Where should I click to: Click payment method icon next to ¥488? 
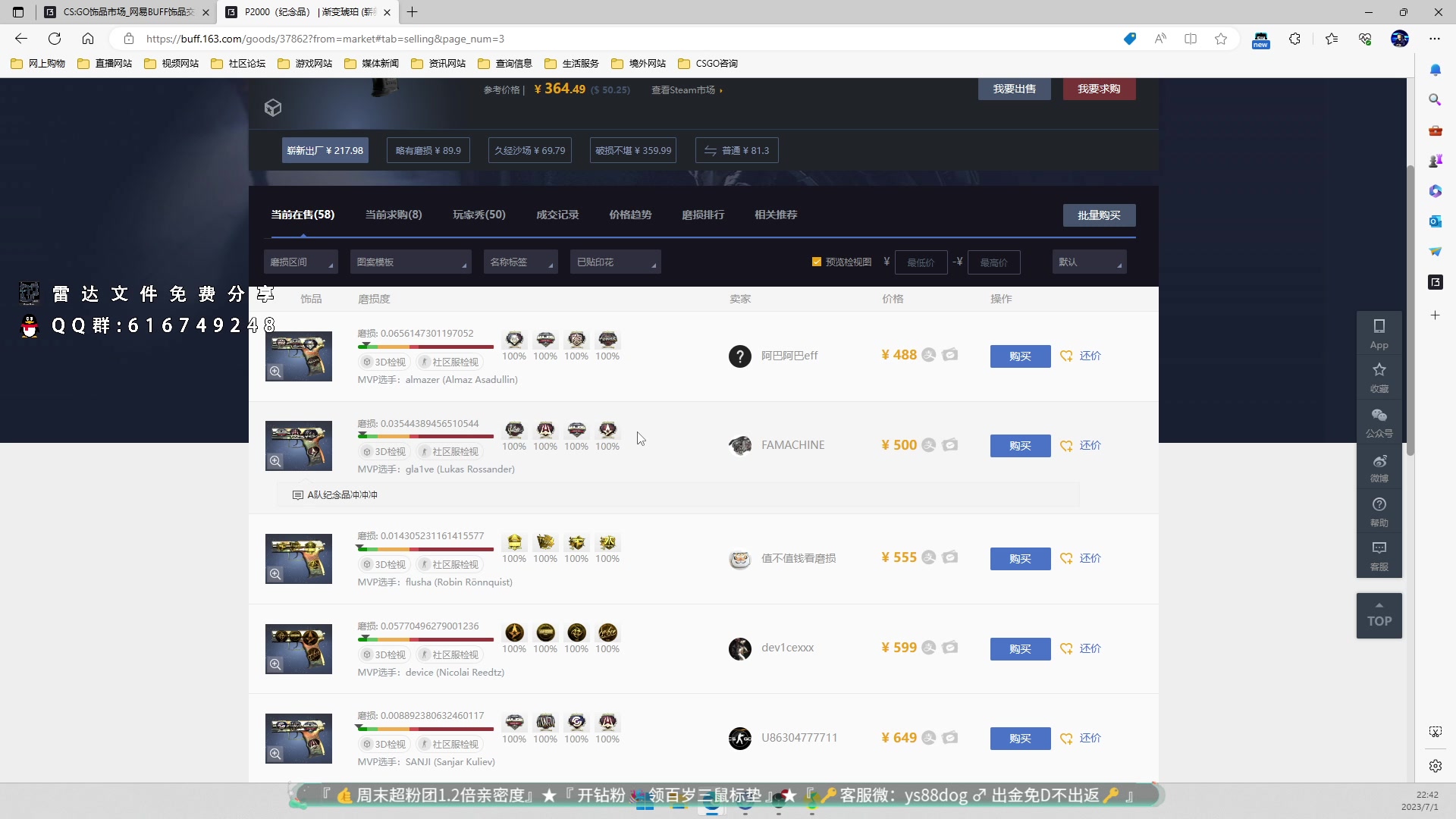(929, 355)
